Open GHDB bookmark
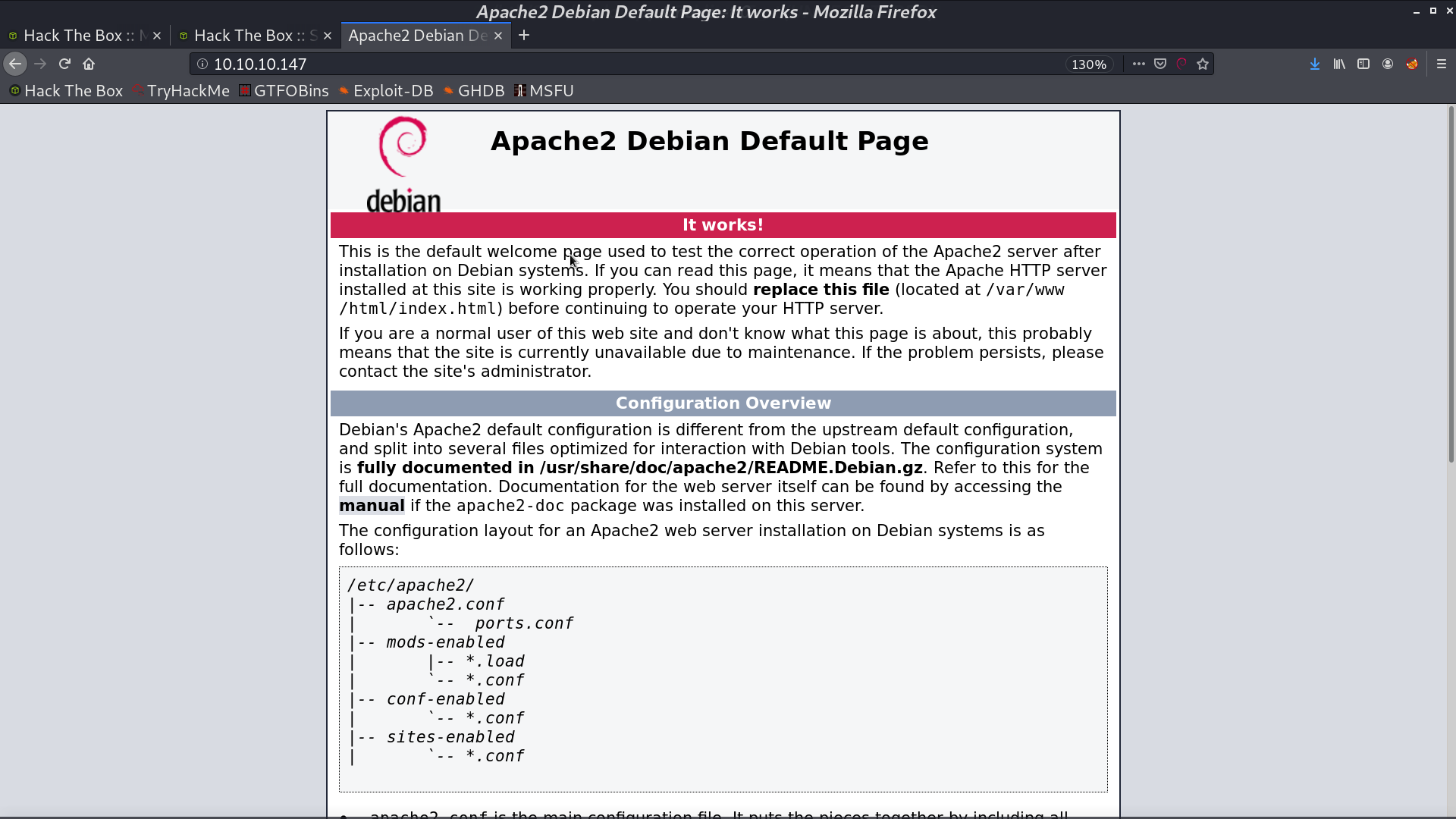 [474, 91]
